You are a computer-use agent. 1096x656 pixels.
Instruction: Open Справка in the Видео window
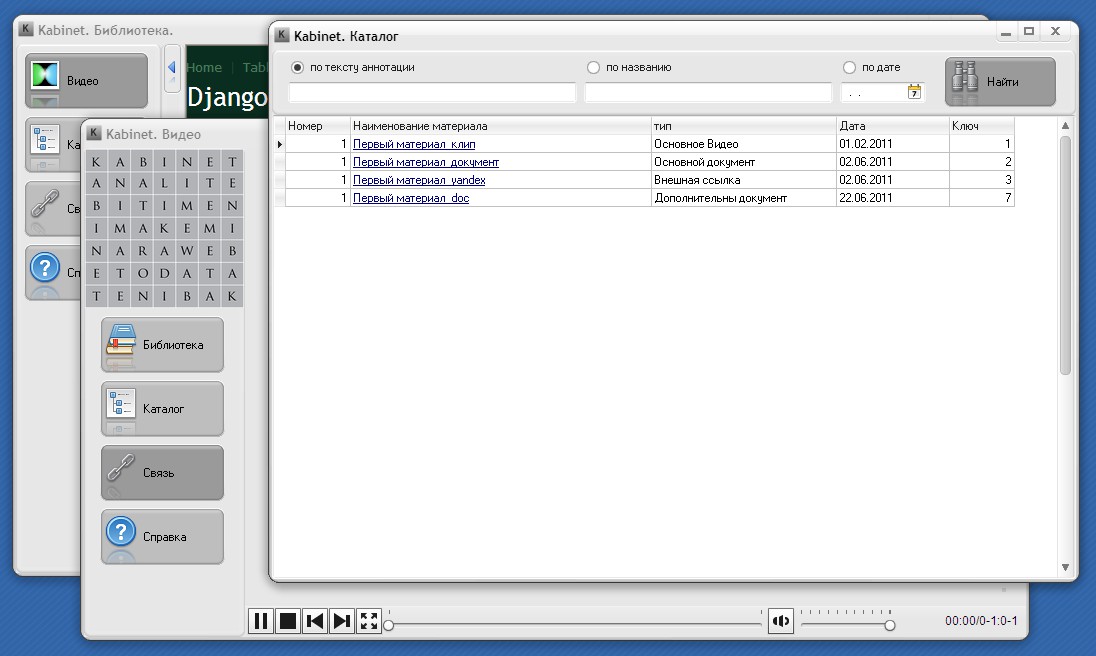162,537
